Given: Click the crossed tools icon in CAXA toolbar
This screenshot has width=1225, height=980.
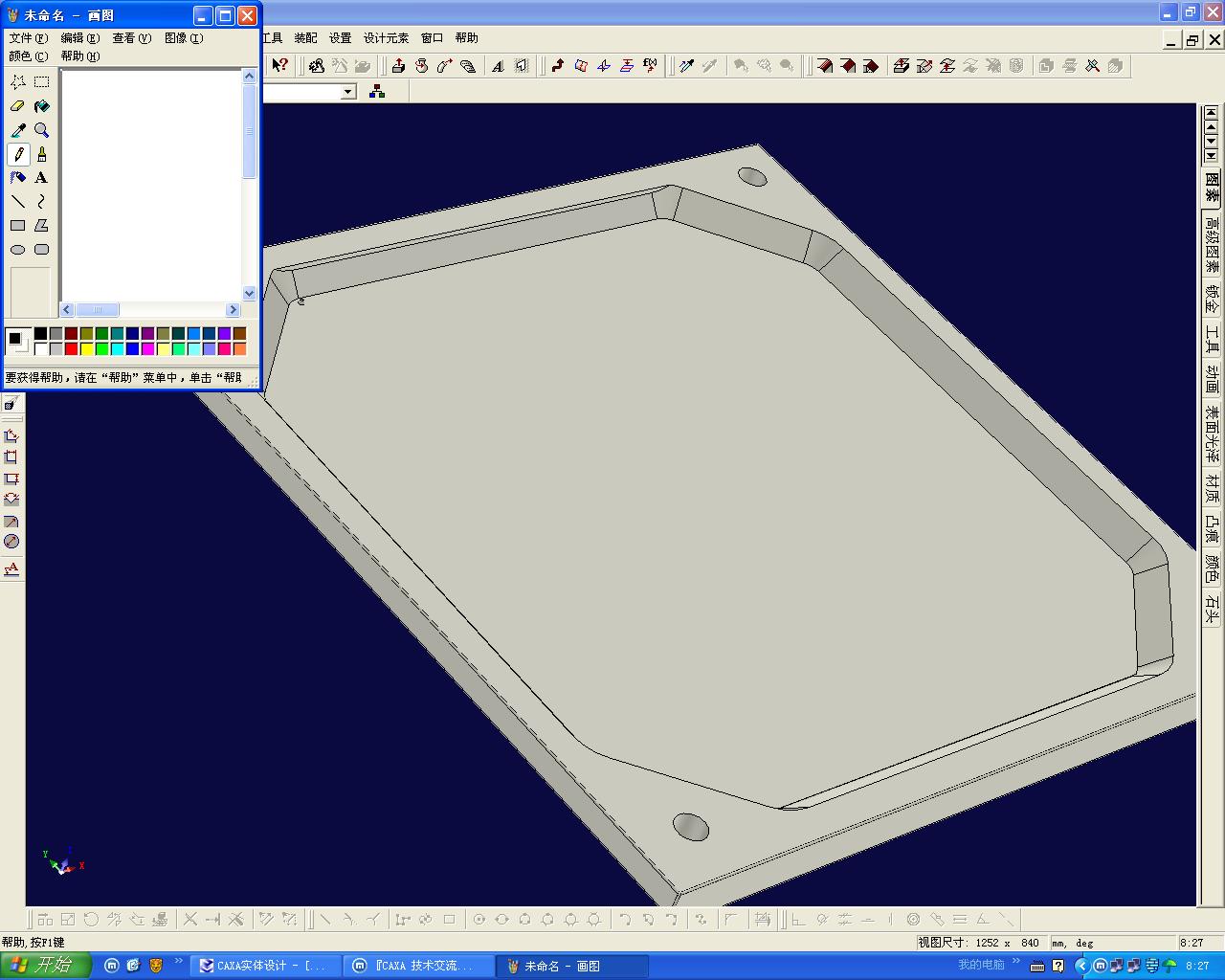Looking at the screenshot, I should 1092,65.
